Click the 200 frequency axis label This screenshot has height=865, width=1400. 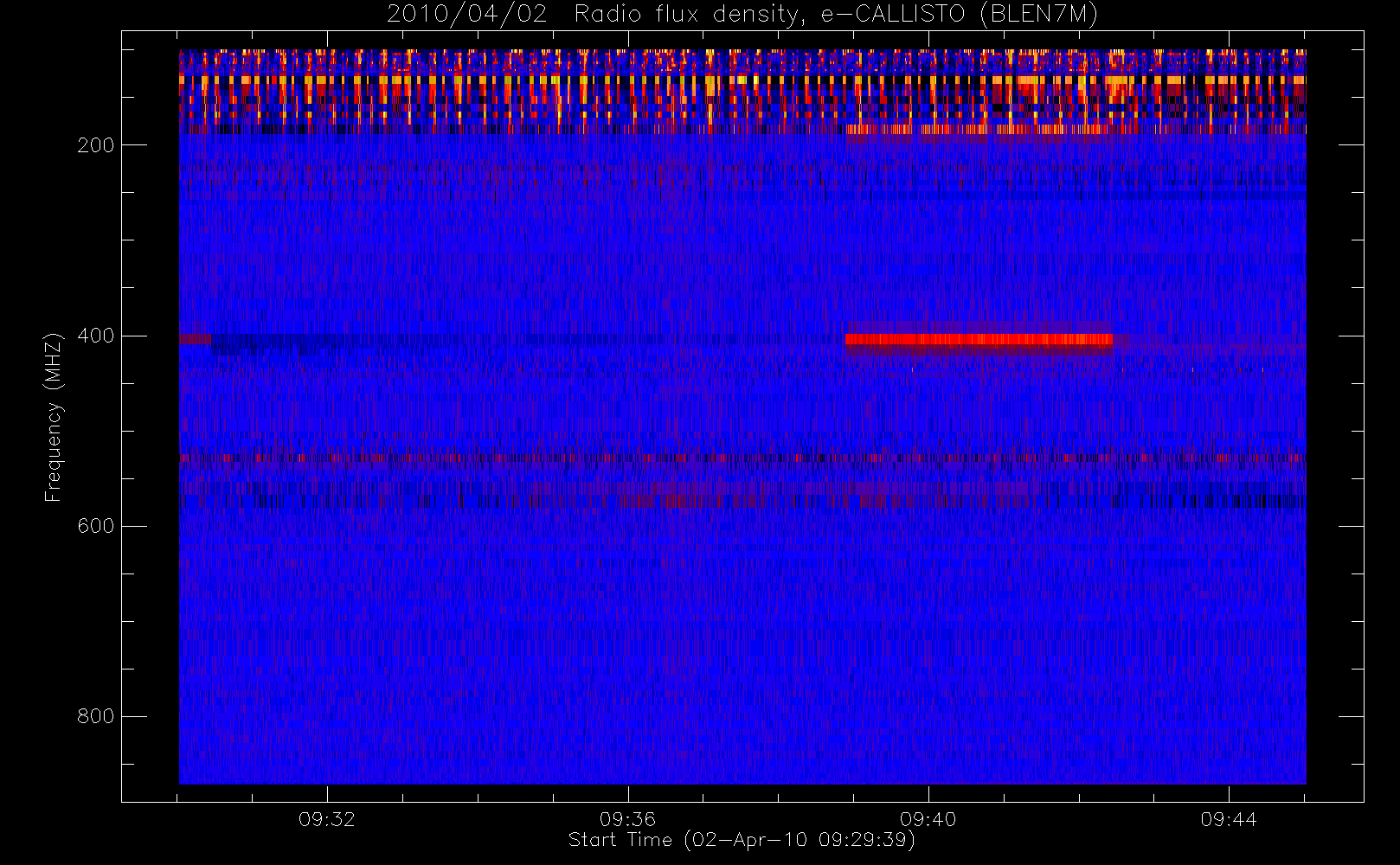point(95,145)
